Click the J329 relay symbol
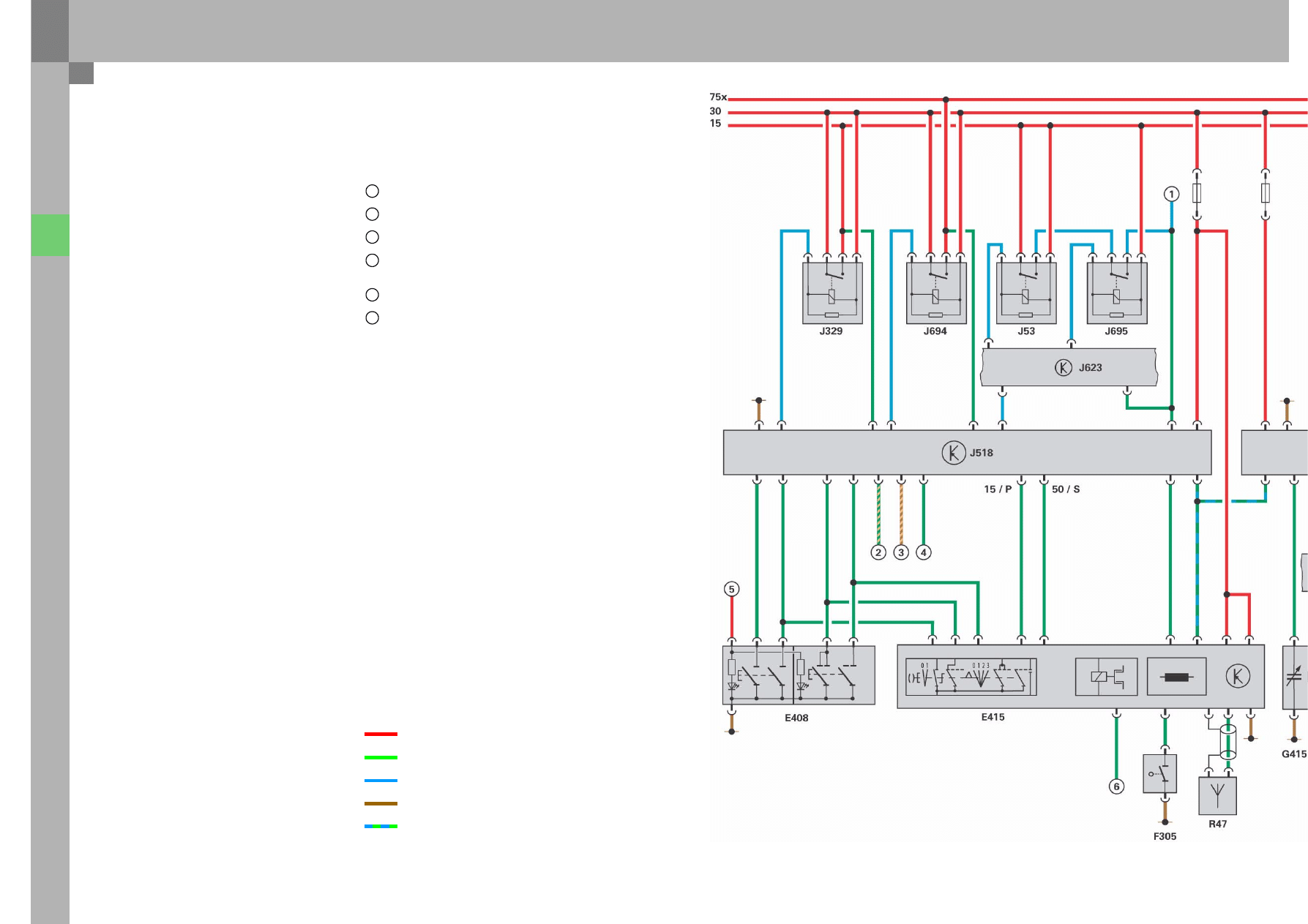This screenshot has height=924, width=1308. click(x=832, y=293)
